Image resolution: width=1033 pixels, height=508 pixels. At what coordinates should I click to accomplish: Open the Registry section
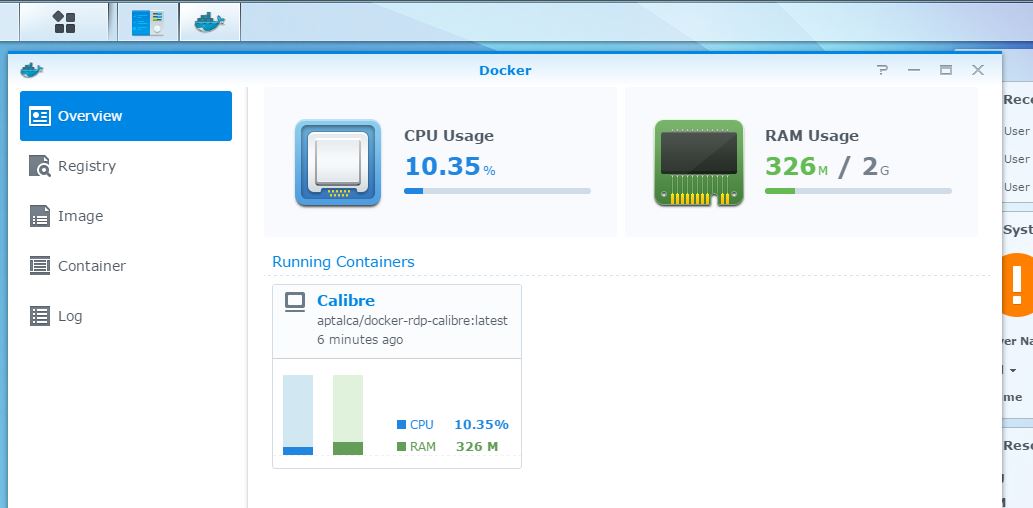click(126, 166)
